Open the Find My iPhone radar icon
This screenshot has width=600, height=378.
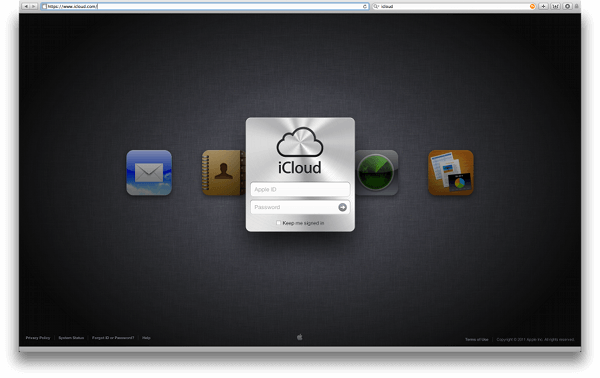(377, 173)
